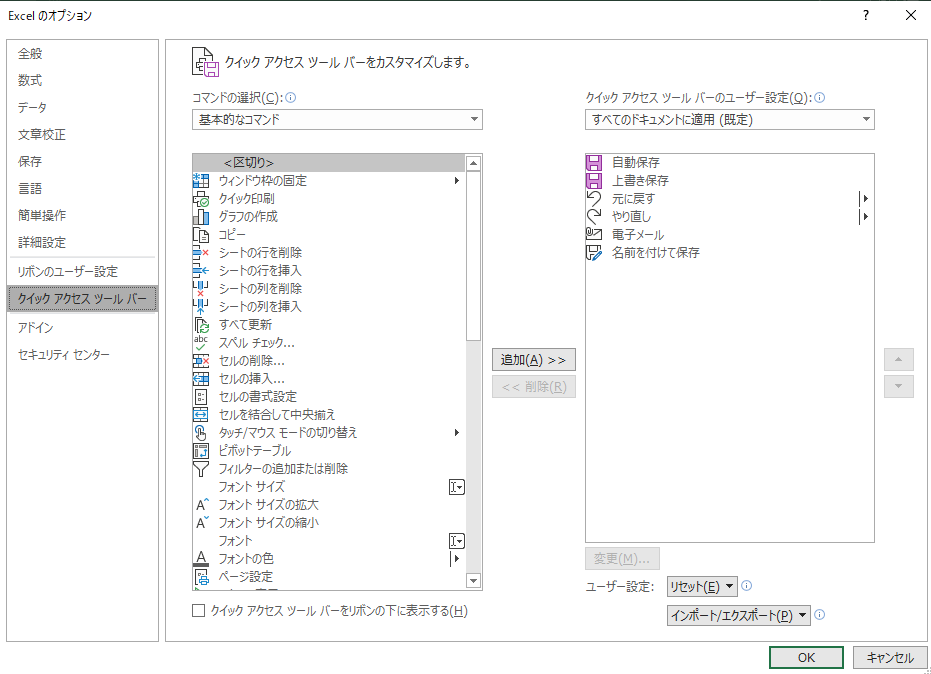Choose the セルを結合して中央揃え icon
The height and width of the screenshot is (674, 931).
pos(201,414)
